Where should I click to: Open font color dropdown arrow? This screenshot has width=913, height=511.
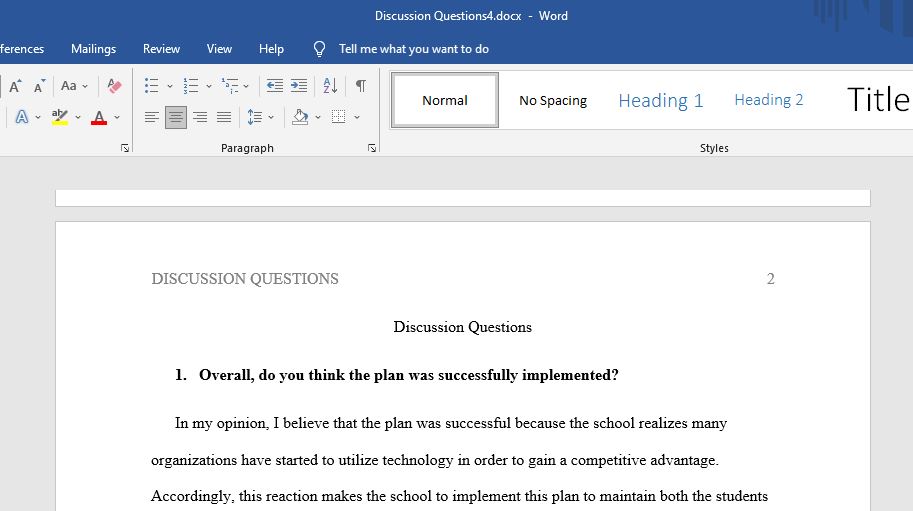pyautogui.click(x=117, y=117)
